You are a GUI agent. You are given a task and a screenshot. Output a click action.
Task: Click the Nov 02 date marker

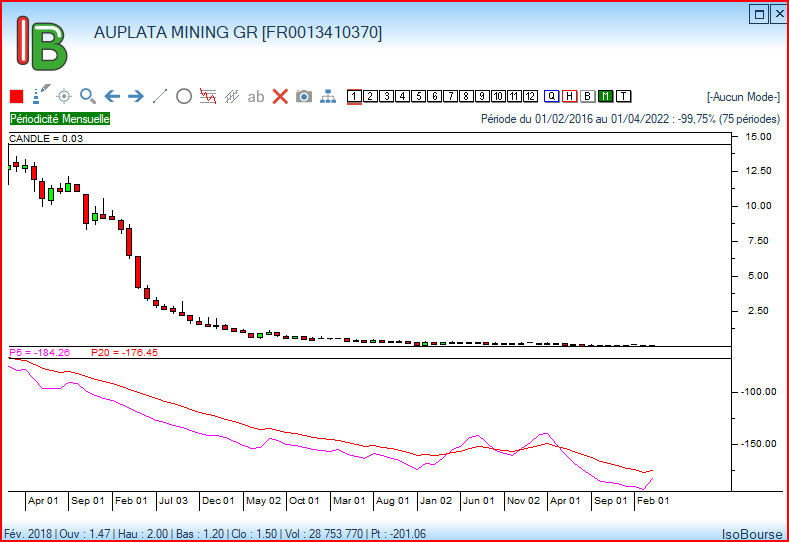pyautogui.click(x=523, y=501)
